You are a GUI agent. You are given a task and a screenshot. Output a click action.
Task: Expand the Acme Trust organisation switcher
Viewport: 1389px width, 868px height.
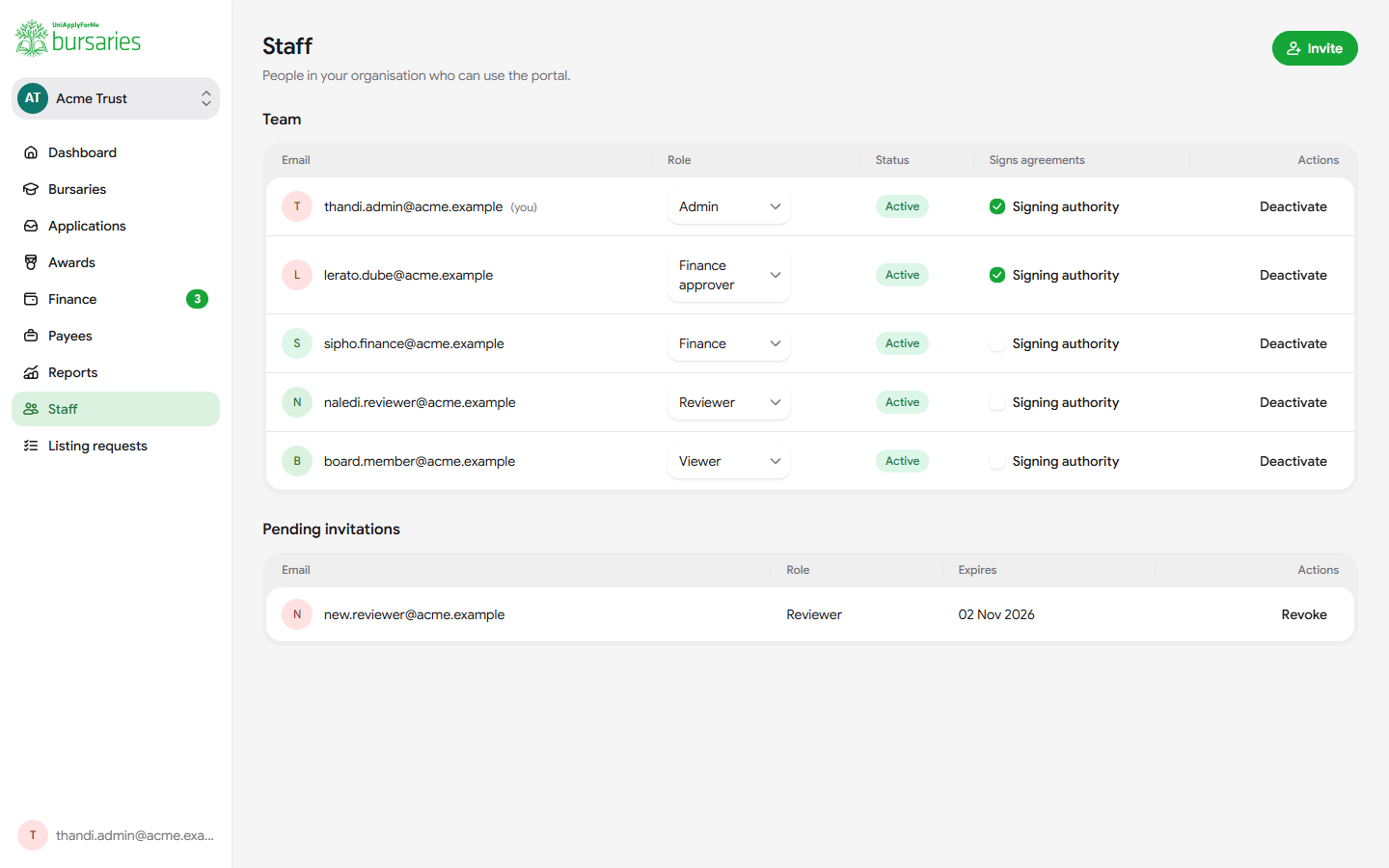(x=116, y=98)
